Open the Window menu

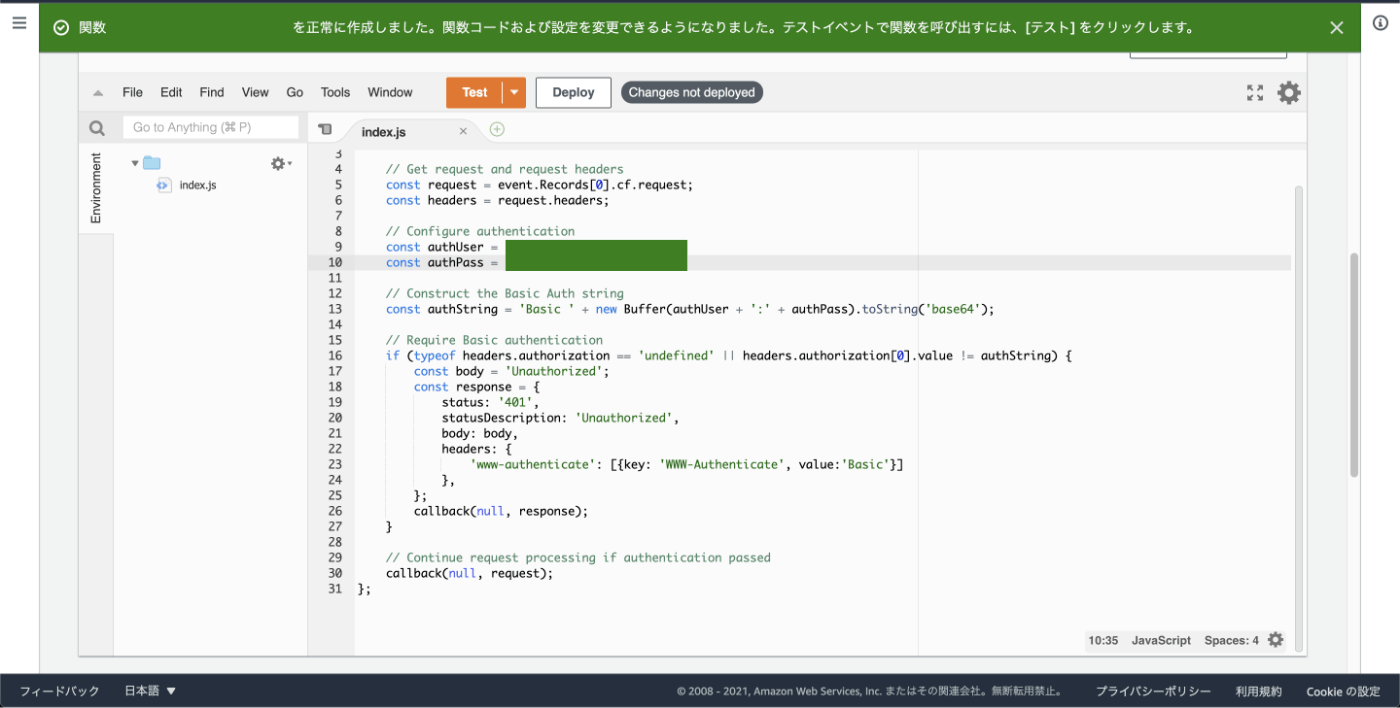[x=390, y=92]
